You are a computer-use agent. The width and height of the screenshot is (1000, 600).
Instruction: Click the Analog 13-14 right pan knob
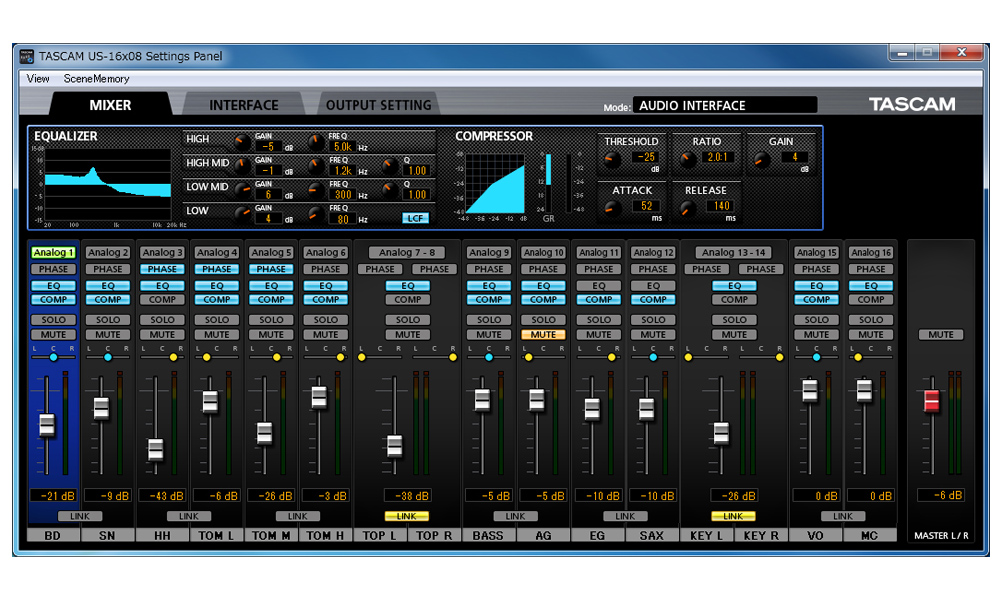pyautogui.click(x=779, y=358)
